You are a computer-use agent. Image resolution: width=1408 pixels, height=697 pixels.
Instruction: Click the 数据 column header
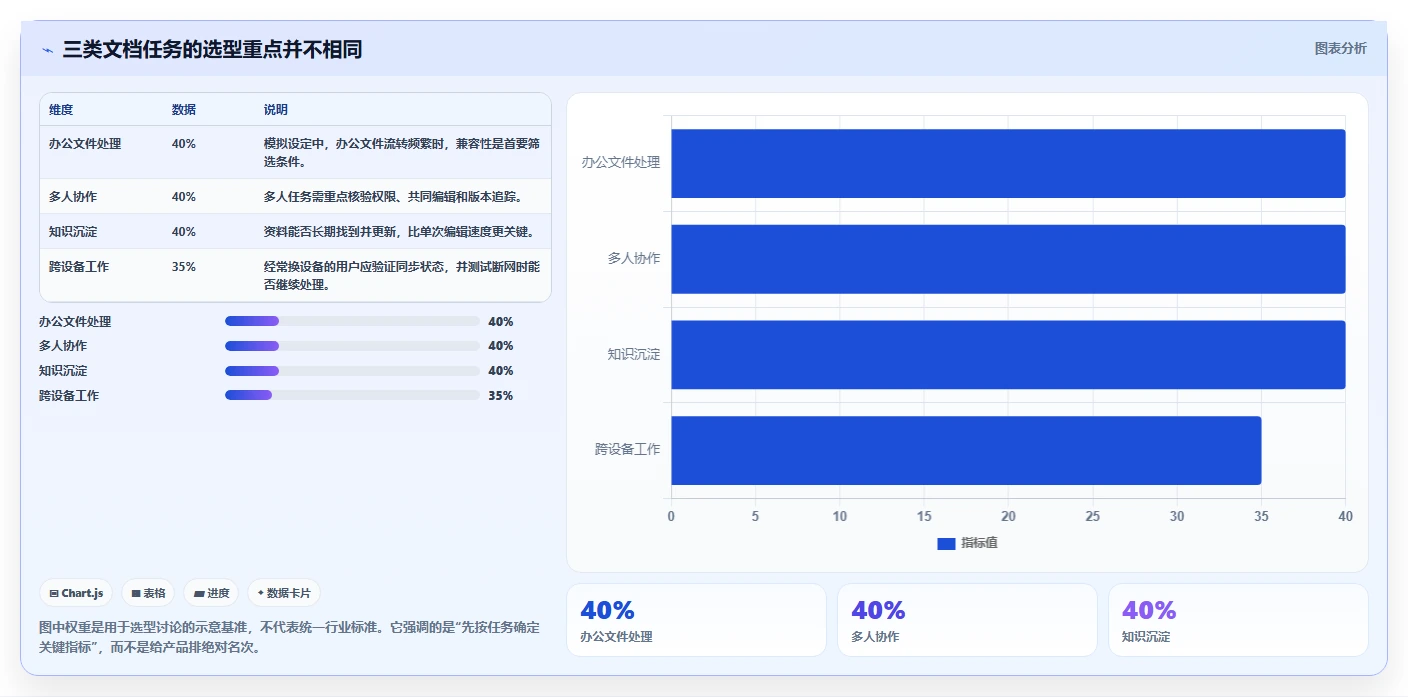[184, 110]
